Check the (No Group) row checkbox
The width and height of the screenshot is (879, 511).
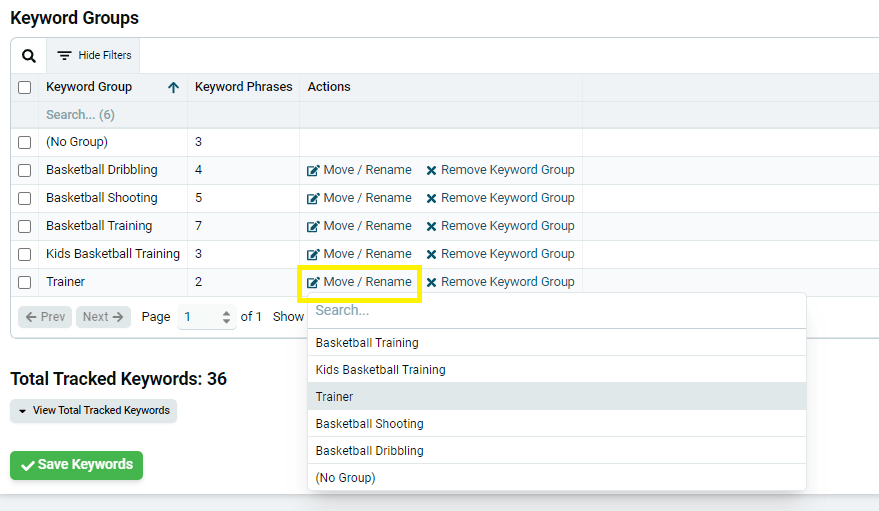(25, 142)
